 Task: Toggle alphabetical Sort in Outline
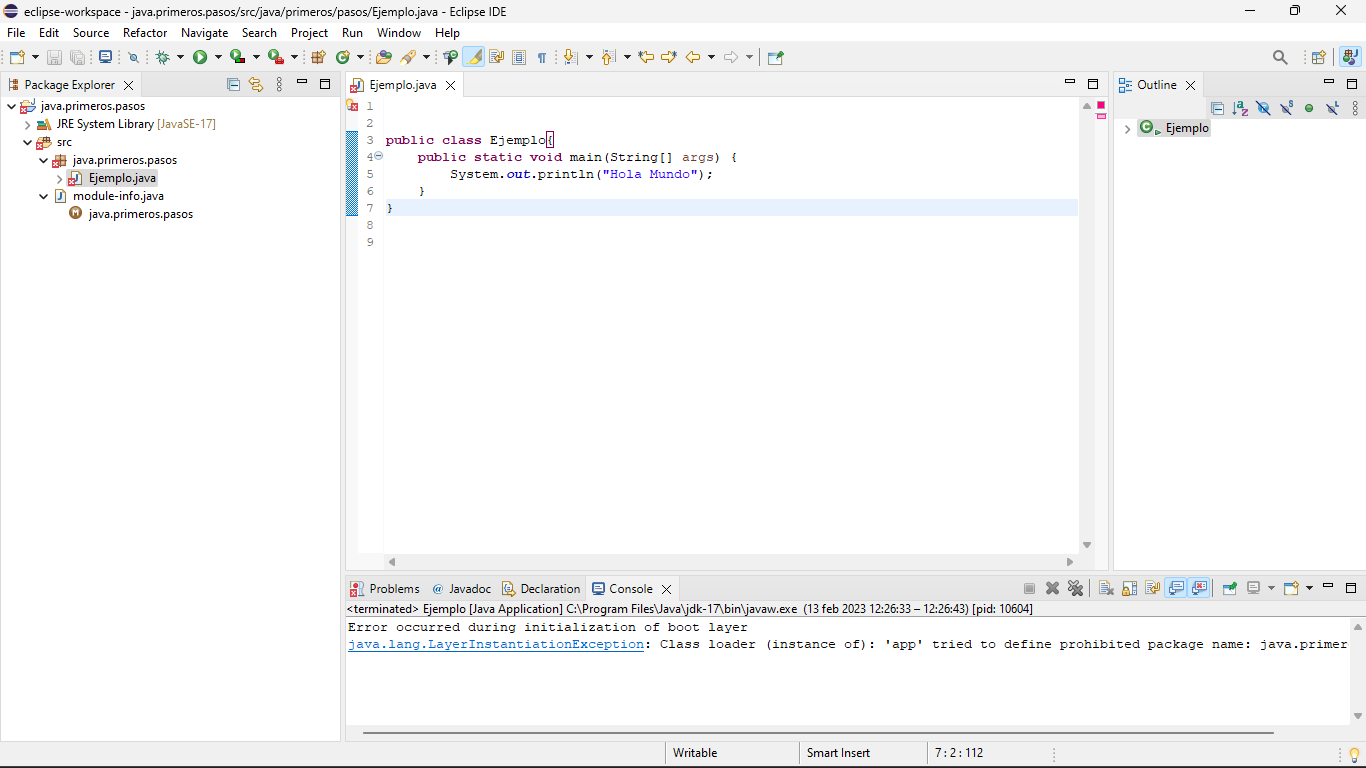coord(1240,108)
